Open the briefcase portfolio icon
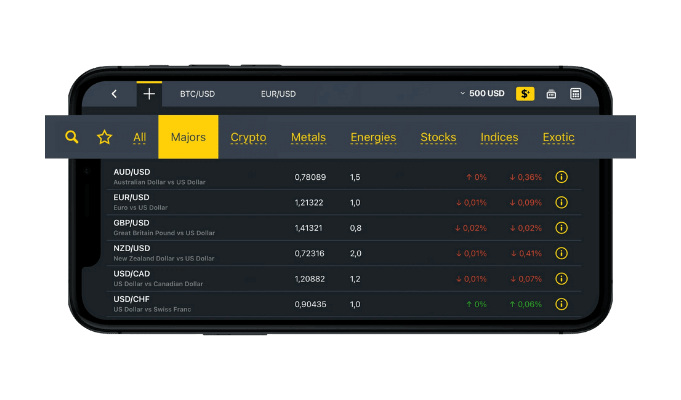 [x=551, y=94]
